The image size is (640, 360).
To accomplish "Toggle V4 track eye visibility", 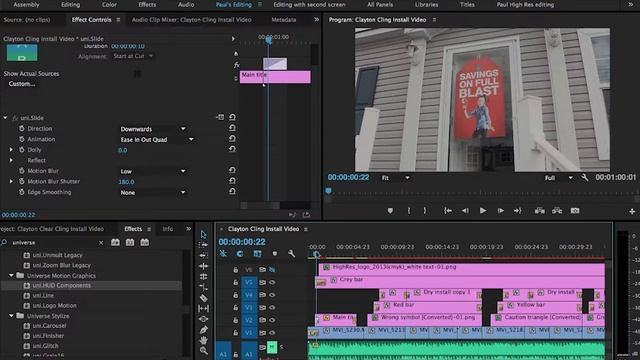I will [x=272, y=295].
